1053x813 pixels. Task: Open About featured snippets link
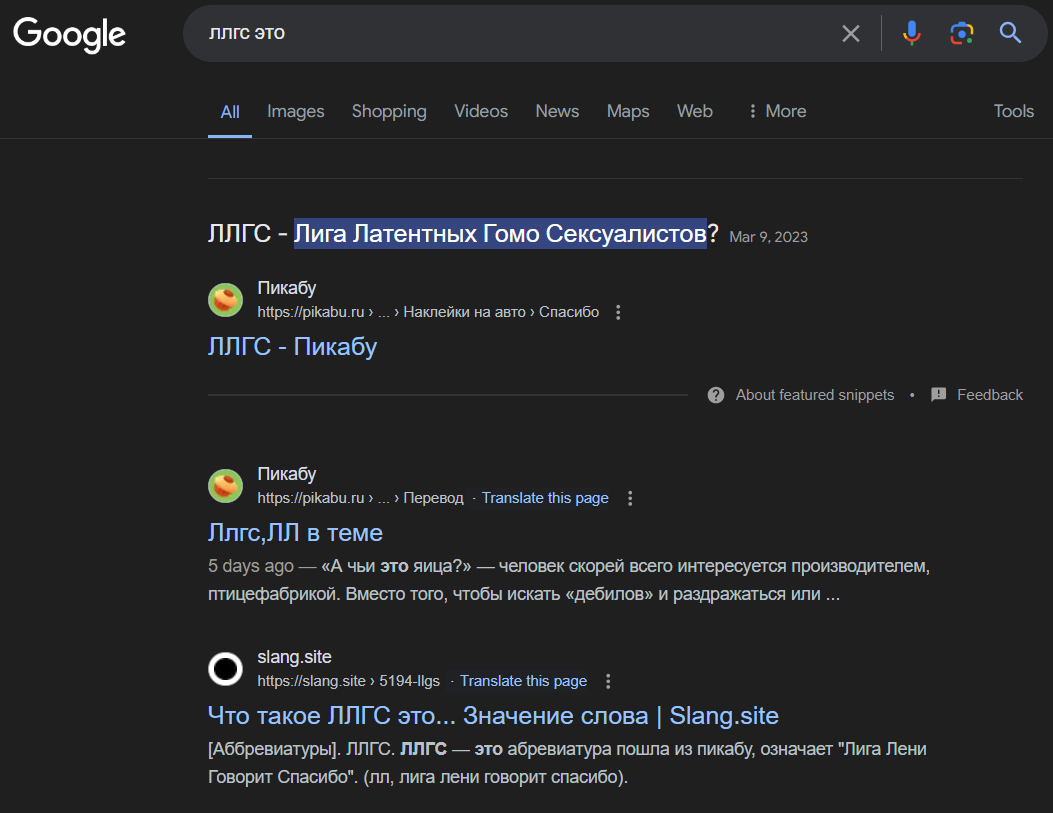click(815, 395)
